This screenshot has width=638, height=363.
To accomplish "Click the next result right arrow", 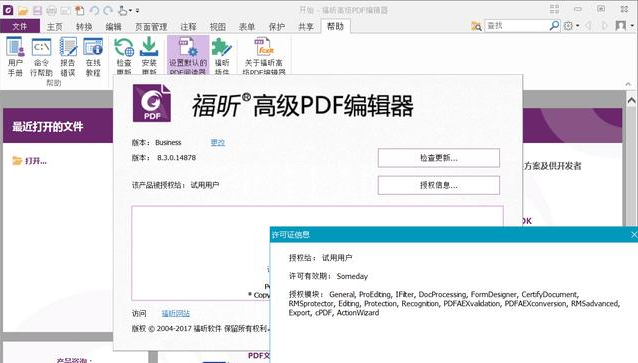I will 605,26.
